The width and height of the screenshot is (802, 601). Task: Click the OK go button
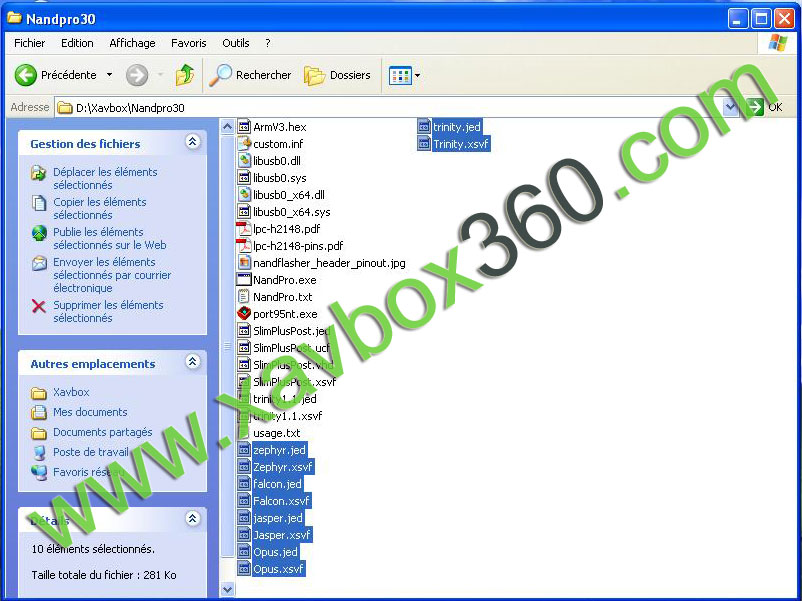(765, 107)
